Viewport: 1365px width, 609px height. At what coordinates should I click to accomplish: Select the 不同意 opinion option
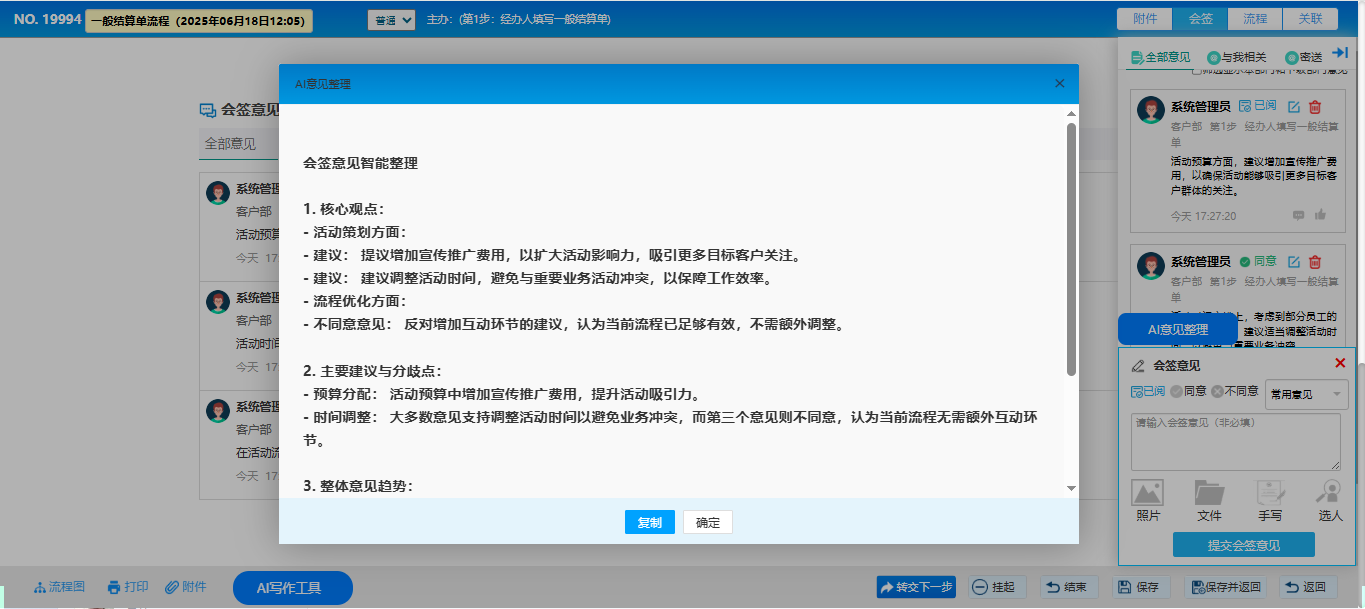click(x=1235, y=392)
